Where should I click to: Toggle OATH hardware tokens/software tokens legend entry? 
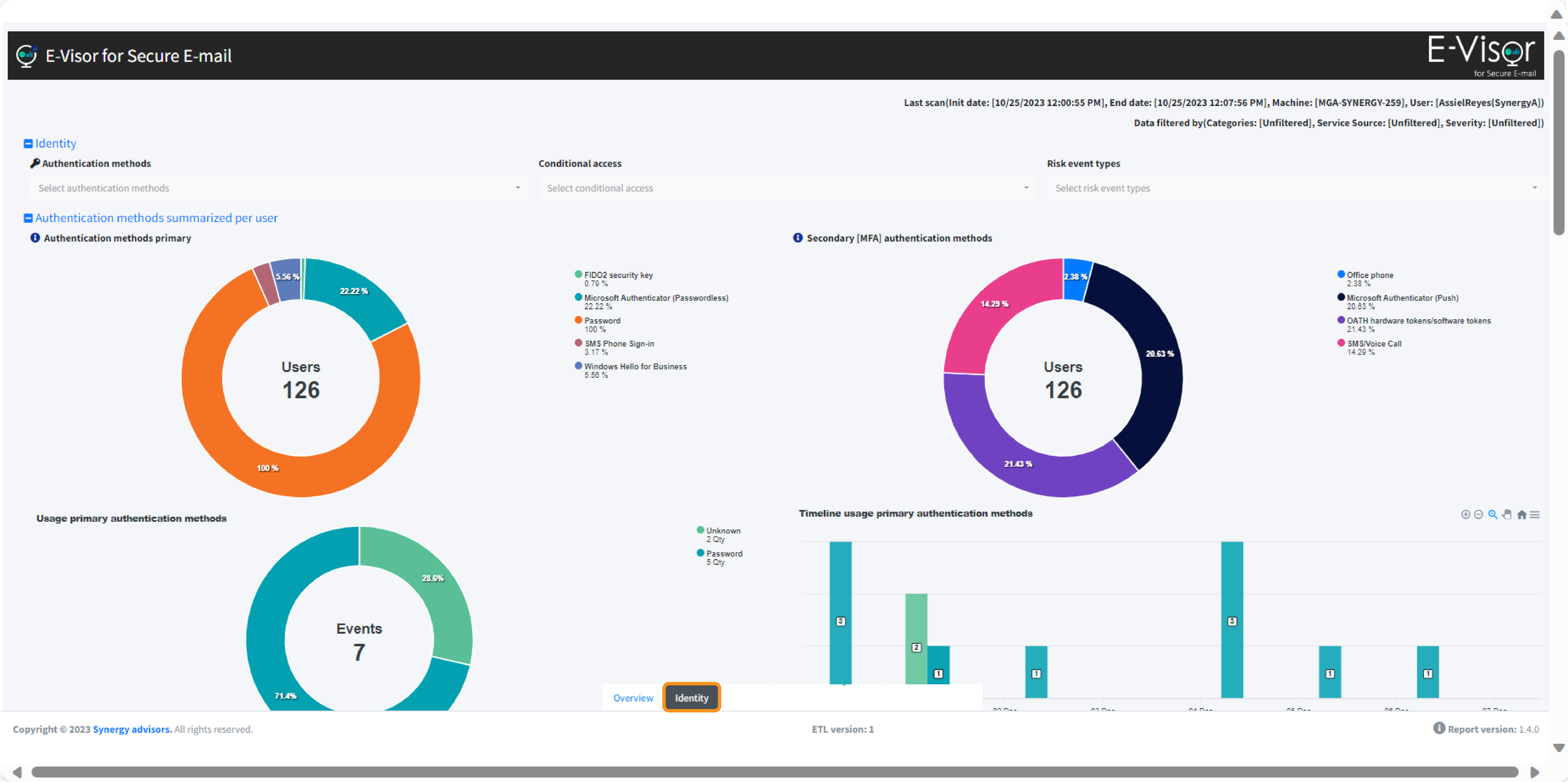tap(1414, 324)
